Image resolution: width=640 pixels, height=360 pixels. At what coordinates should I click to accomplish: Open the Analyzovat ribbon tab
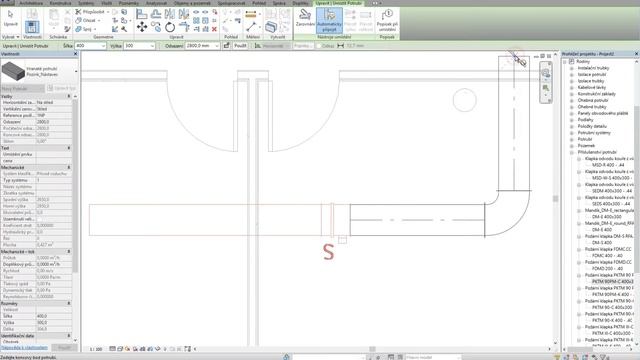pyautogui.click(x=156, y=3)
